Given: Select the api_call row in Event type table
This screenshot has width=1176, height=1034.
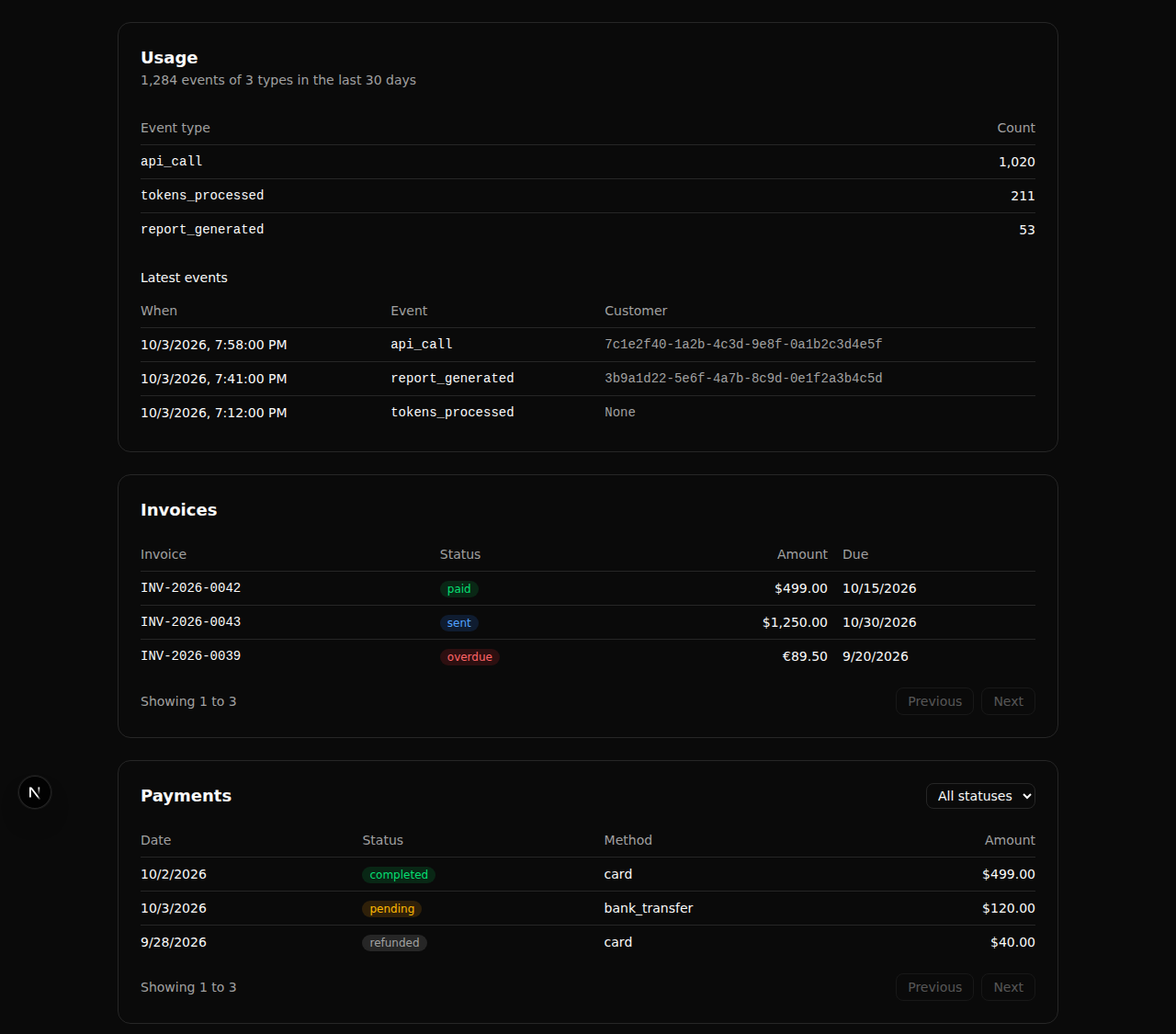Looking at the screenshot, I should tap(588, 162).
